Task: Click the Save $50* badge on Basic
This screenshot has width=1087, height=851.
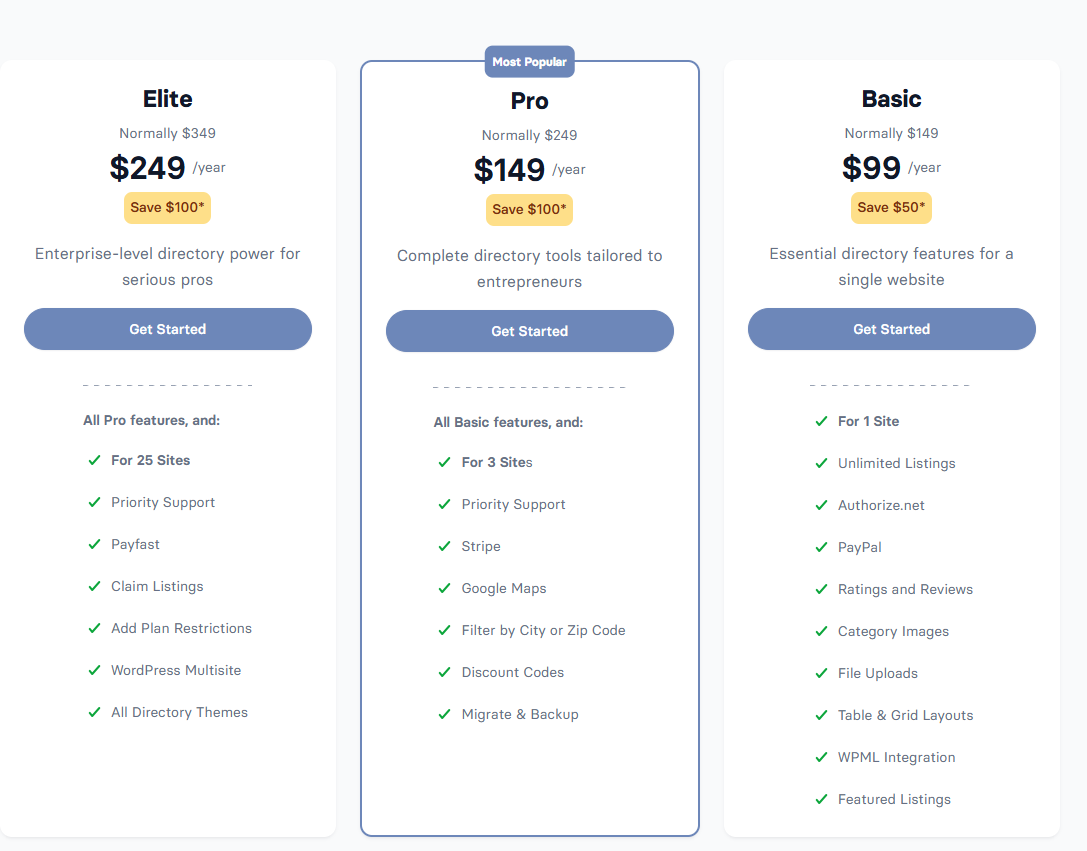Action: (x=891, y=207)
